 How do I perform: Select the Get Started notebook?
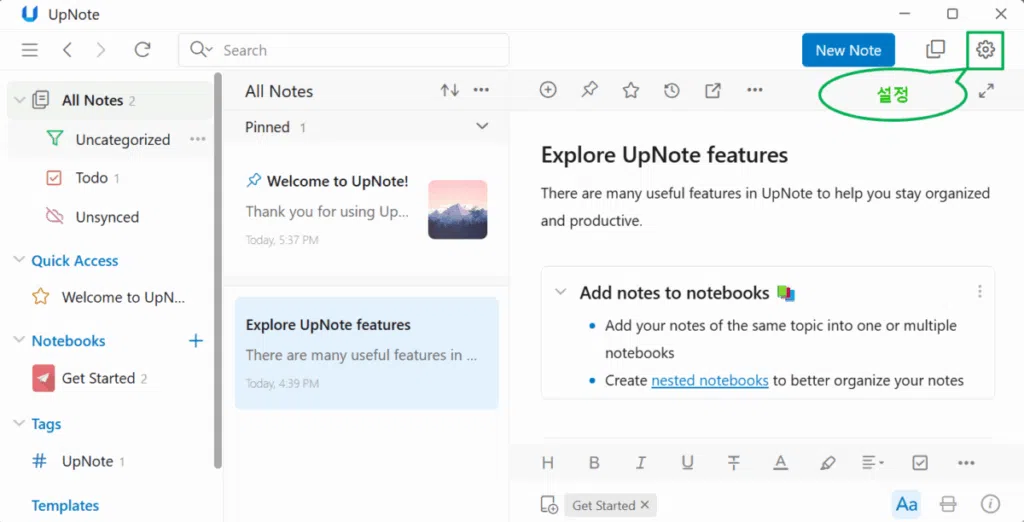point(97,378)
